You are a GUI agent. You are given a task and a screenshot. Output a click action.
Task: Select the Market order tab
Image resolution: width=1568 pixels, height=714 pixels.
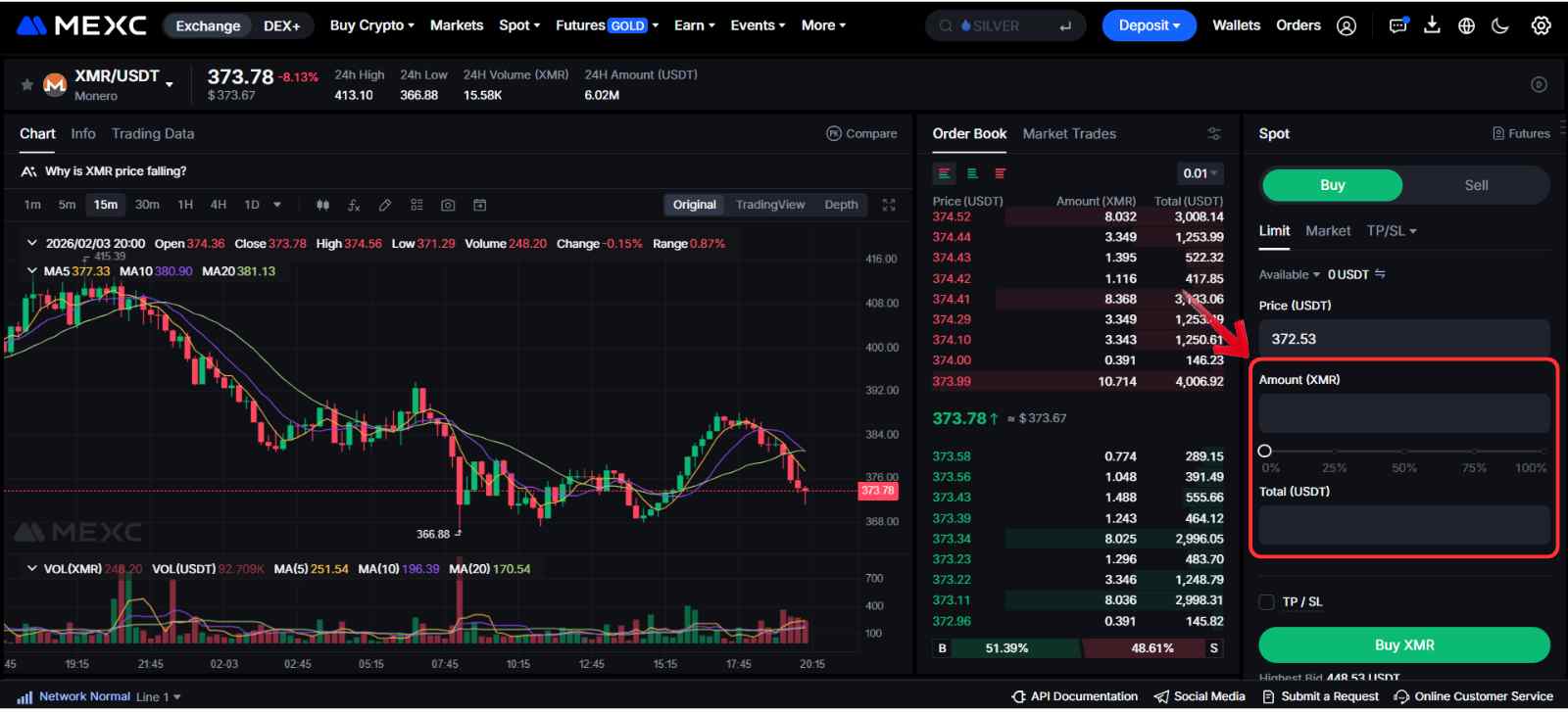[x=1328, y=231]
